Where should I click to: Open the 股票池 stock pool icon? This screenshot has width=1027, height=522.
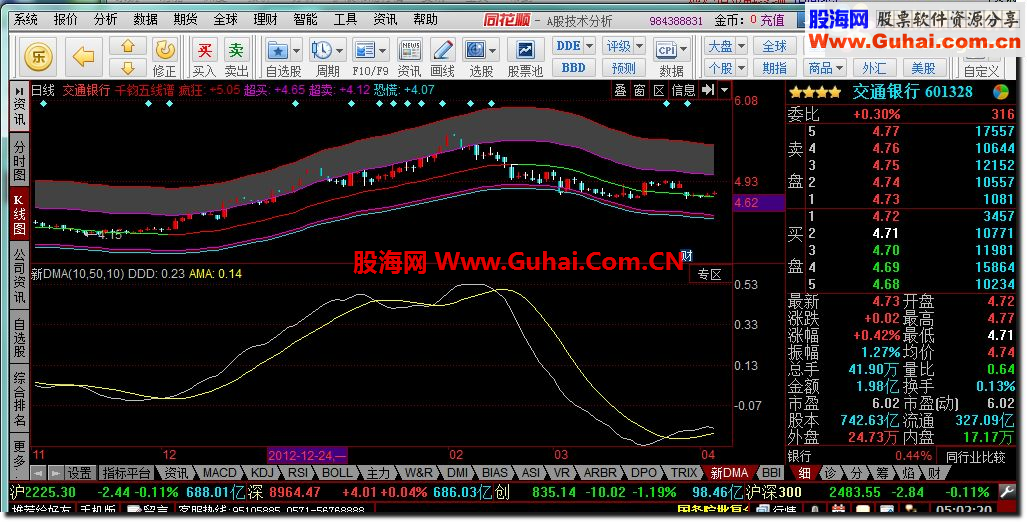[x=525, y=50]
